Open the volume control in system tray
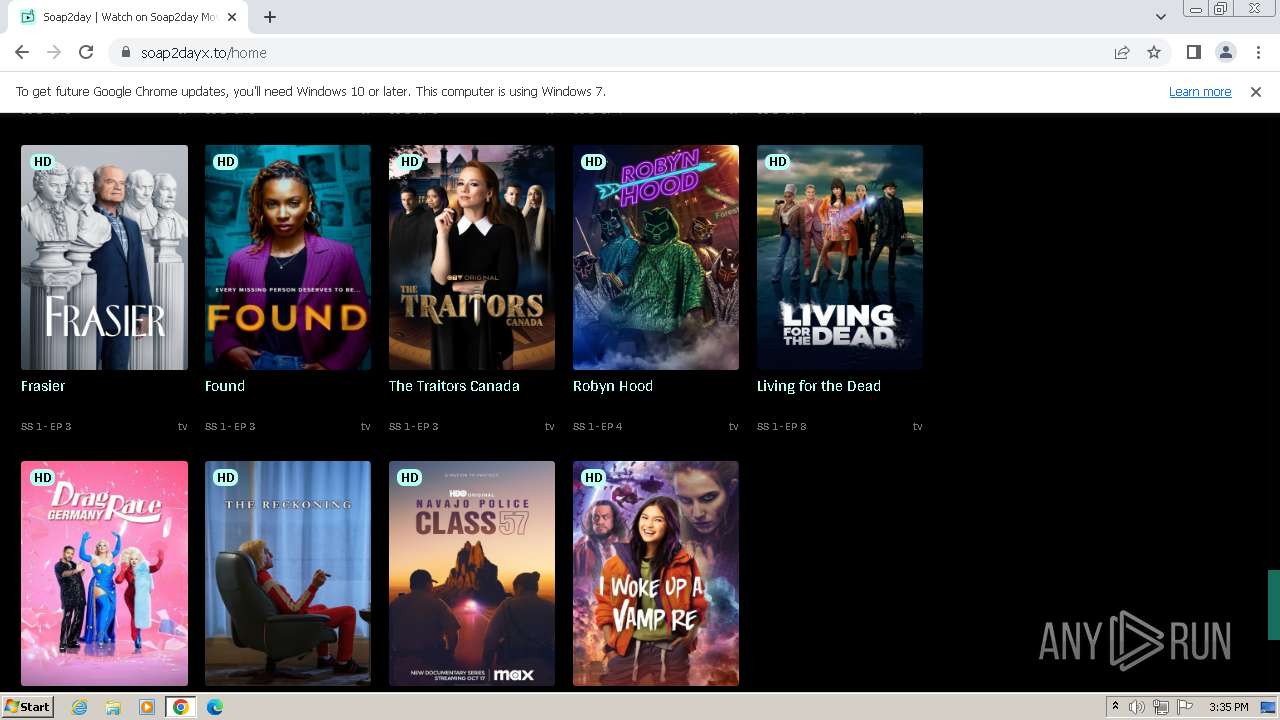1280x720 pixels. click(x=1137, y=707)
